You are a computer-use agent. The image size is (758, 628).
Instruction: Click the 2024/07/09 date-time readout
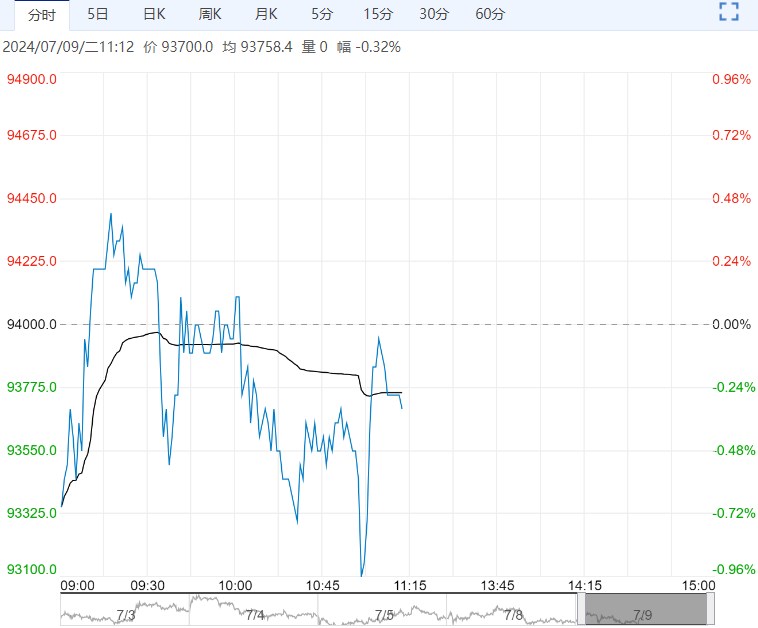point(68,47)
